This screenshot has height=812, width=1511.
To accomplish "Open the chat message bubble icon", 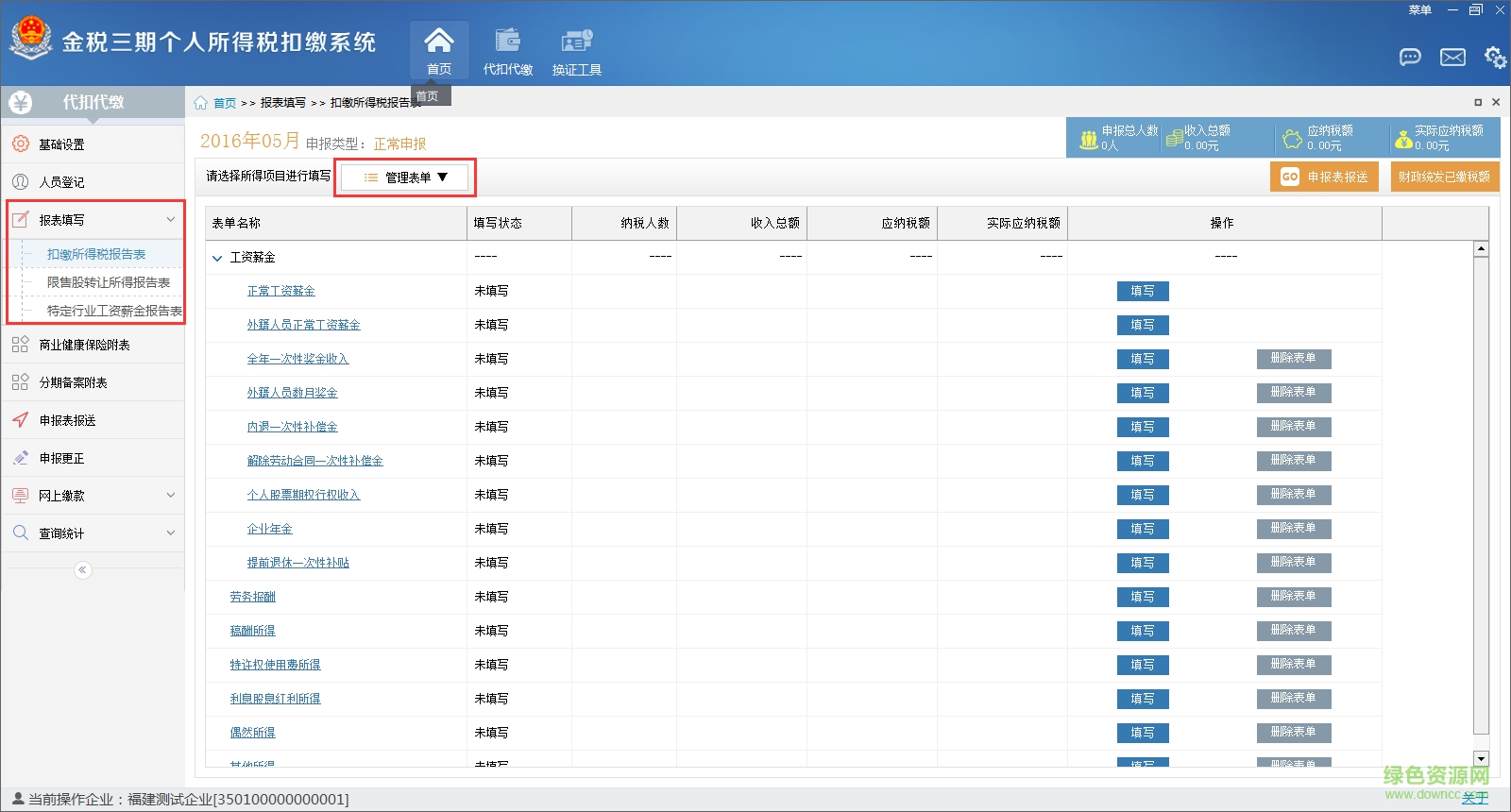I will [x=1409, y=58].
